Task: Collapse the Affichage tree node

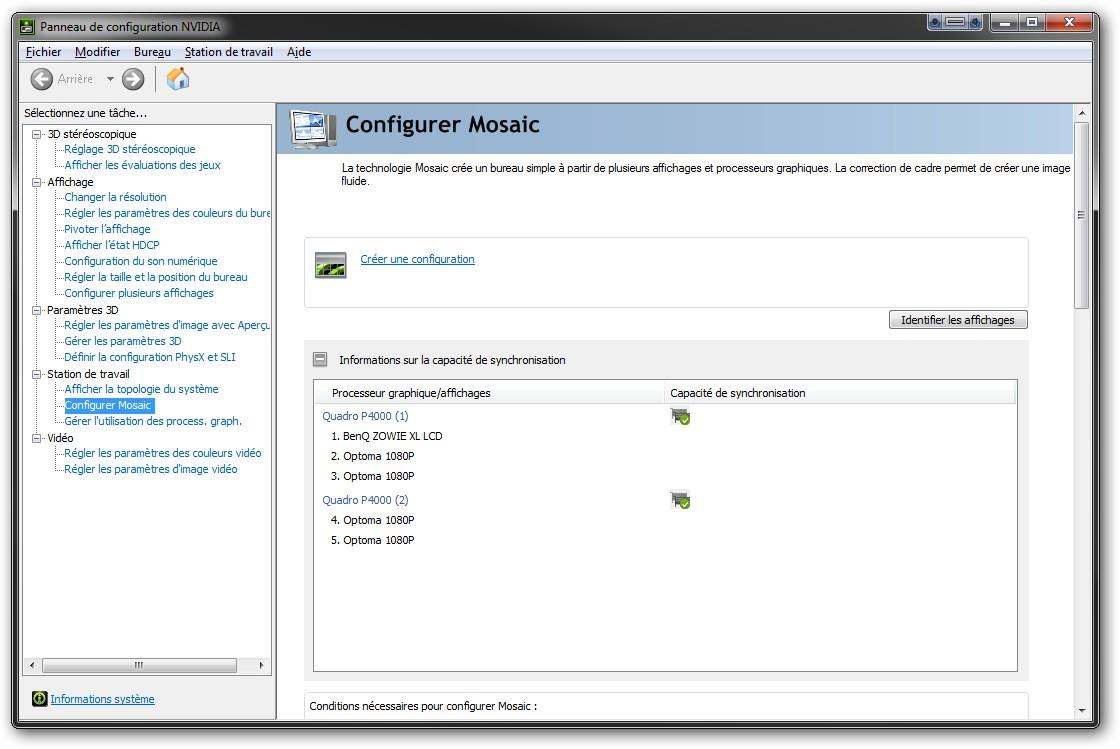Action: pos(37,182)
